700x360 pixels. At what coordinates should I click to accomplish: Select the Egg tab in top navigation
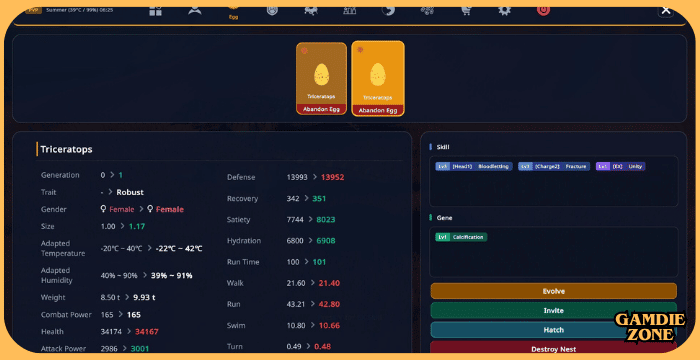pyautogui.click(x=233, y=13)
